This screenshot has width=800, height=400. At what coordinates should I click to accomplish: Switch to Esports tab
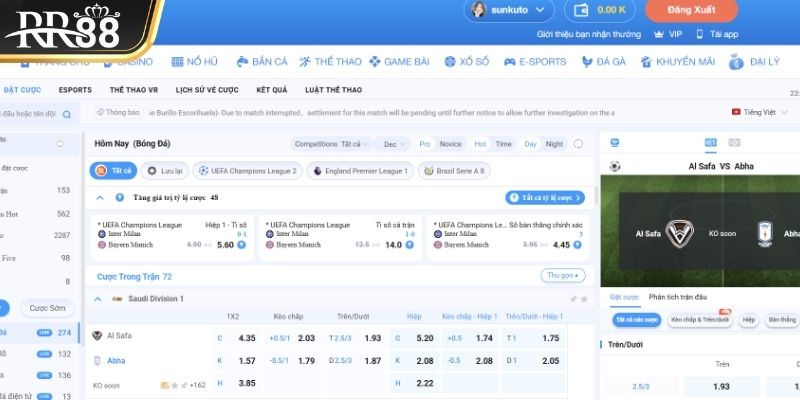coord(75,90)
